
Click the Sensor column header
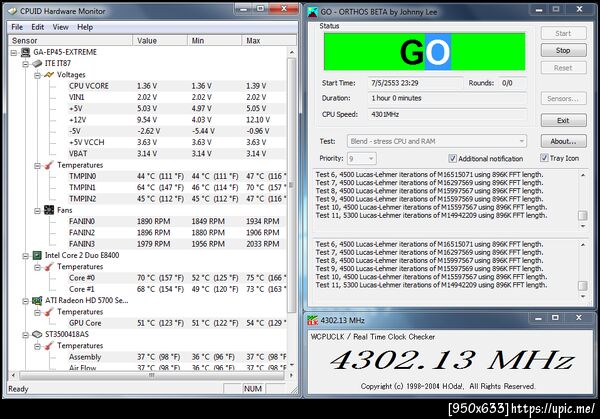[70, 41]
